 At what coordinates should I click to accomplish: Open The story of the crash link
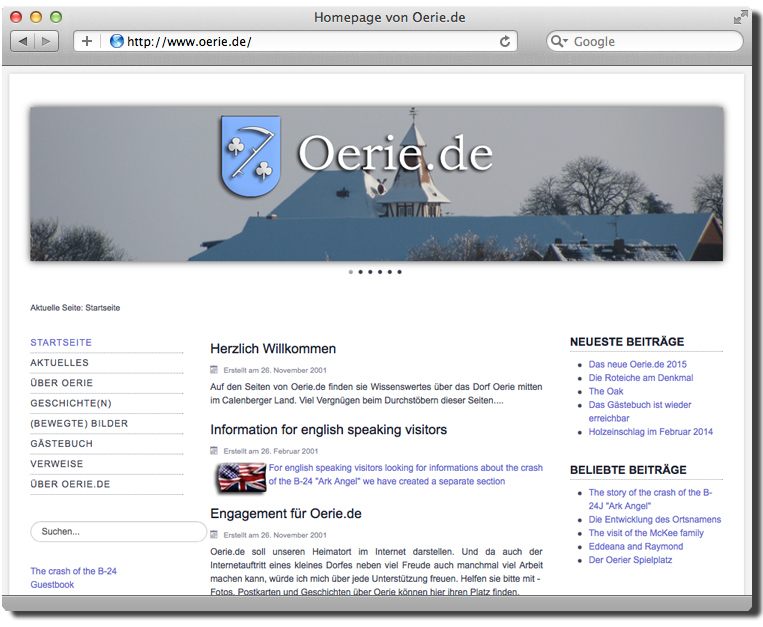pyautogui.click(x=650, y=499)
